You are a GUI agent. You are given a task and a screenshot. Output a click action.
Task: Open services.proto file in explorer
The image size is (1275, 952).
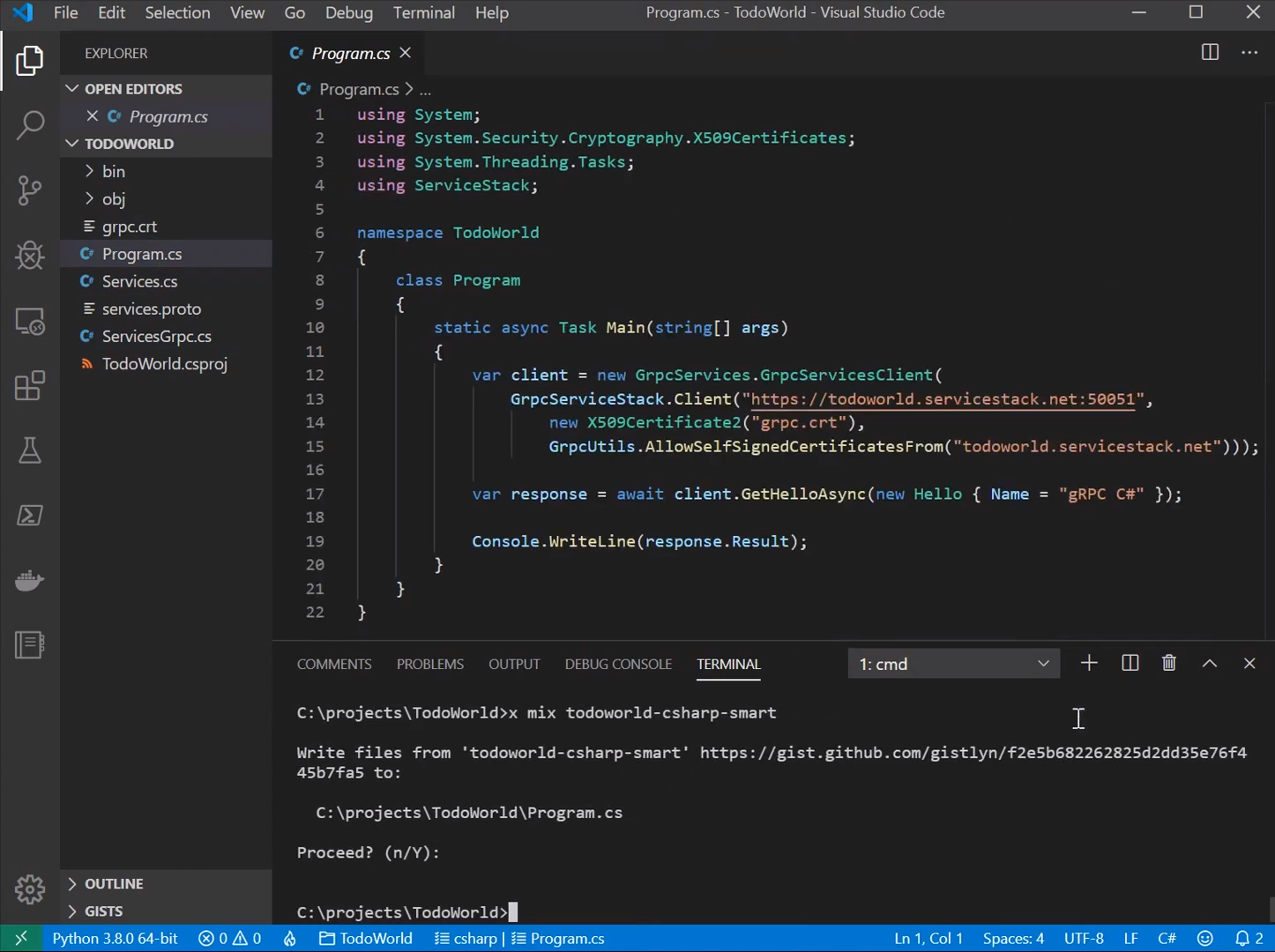tap(151, 309)
